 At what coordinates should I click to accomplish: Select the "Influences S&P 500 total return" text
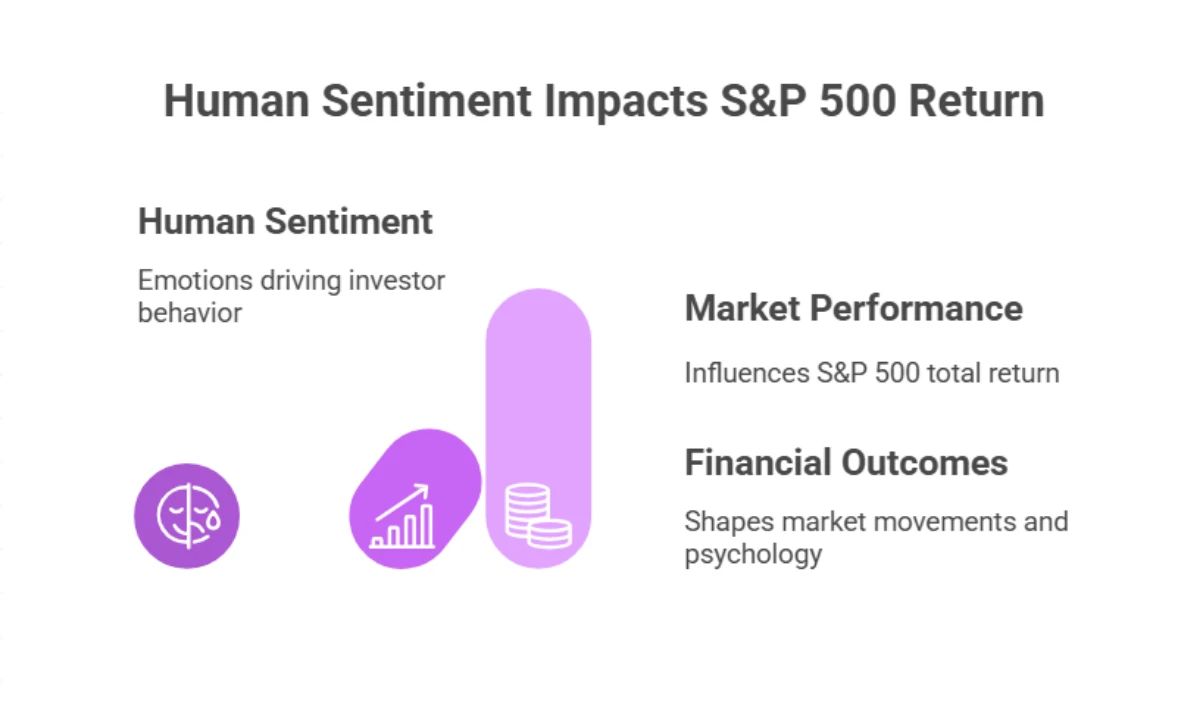point(871,373)
